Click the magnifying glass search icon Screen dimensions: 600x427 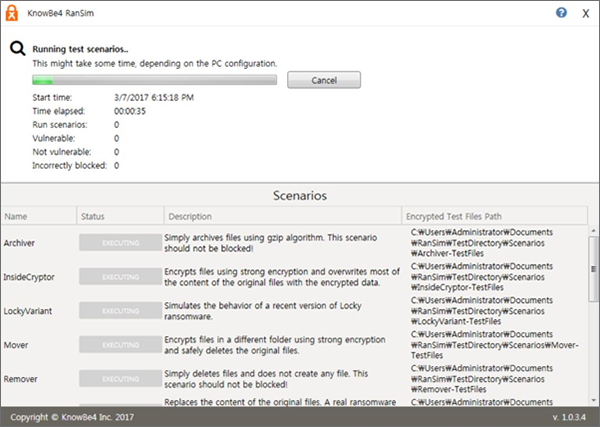click(x=18, y=49)
